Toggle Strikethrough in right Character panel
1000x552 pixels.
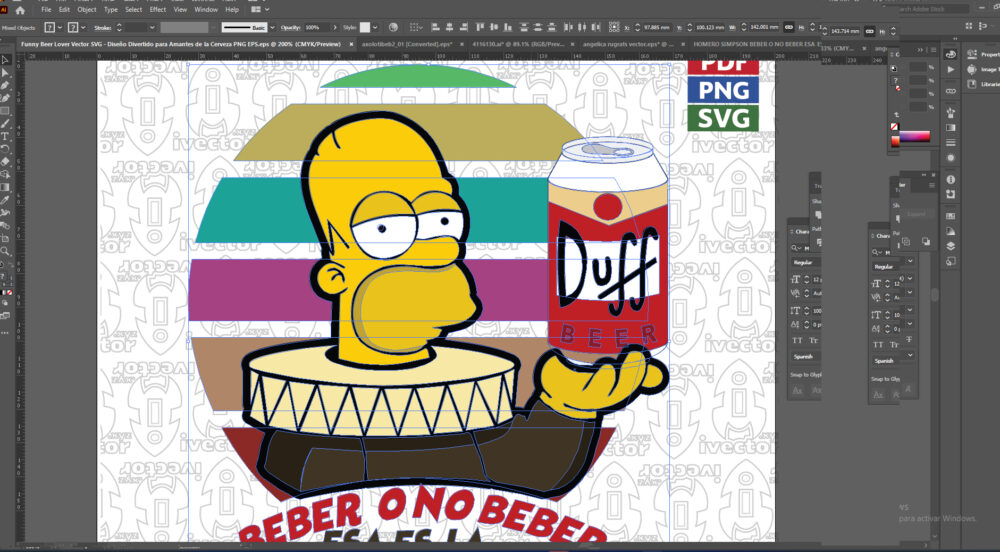pyautogui.click(x=909, y=340)
